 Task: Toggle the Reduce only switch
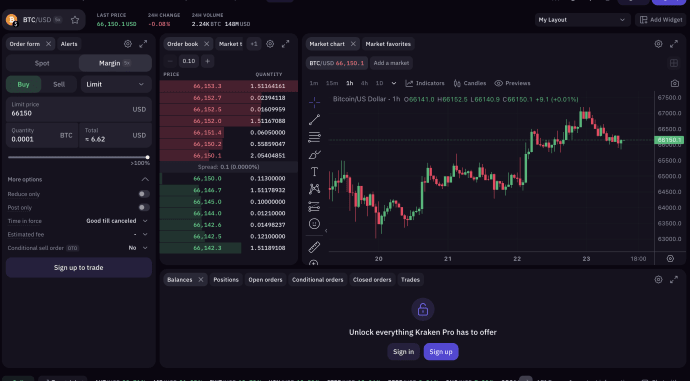coord(144,194)
